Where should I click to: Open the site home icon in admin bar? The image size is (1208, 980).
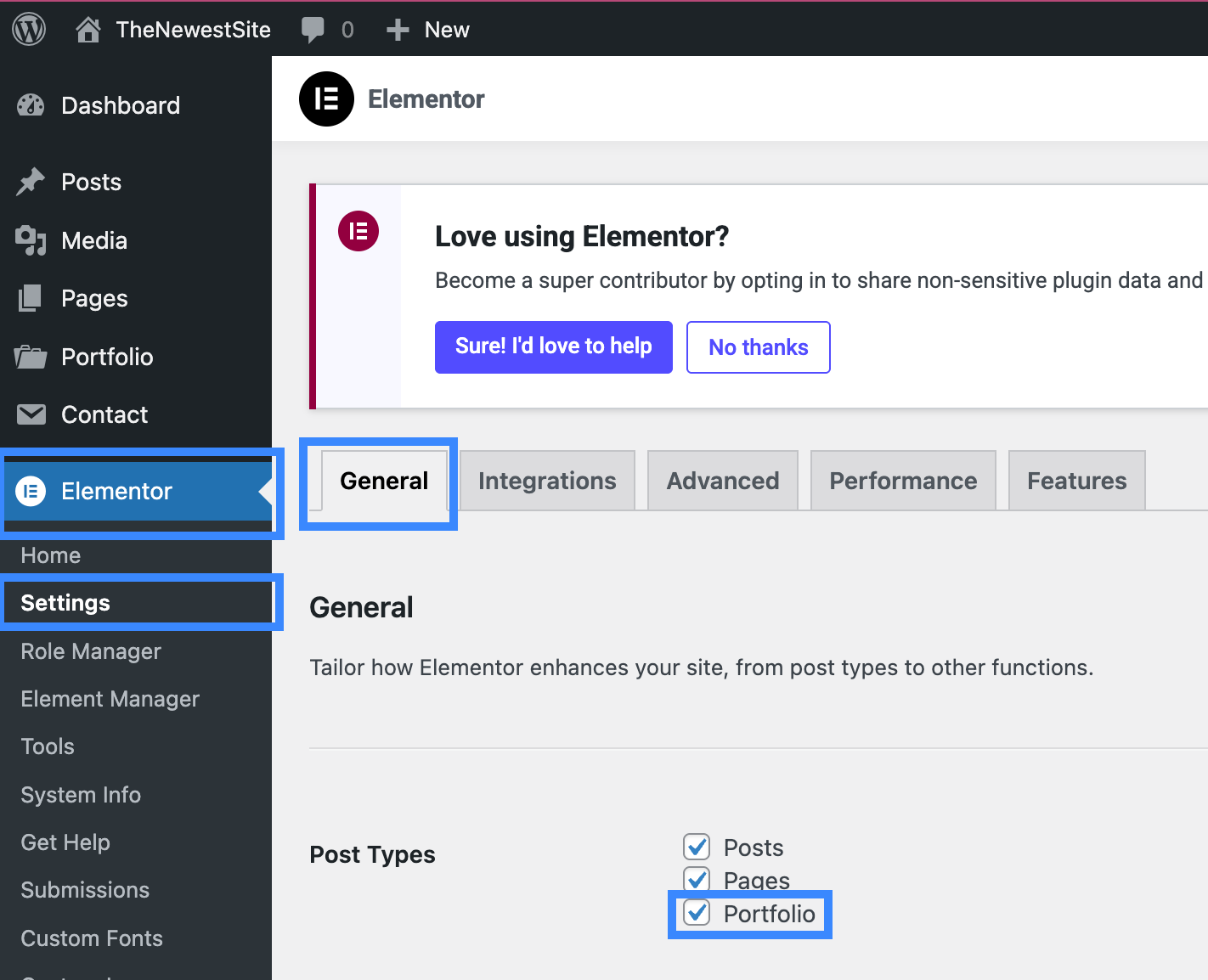click(x=88, y=30)
